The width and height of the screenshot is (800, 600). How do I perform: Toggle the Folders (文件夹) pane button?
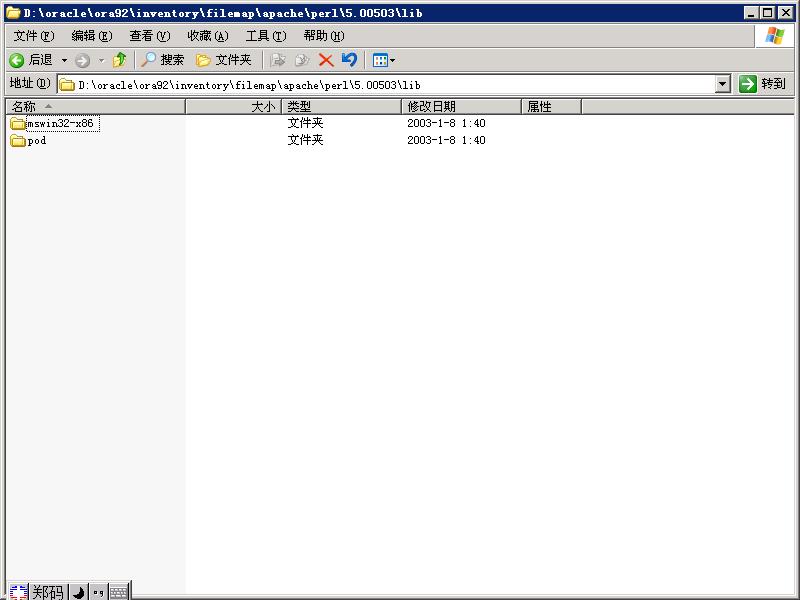(223, 60)
